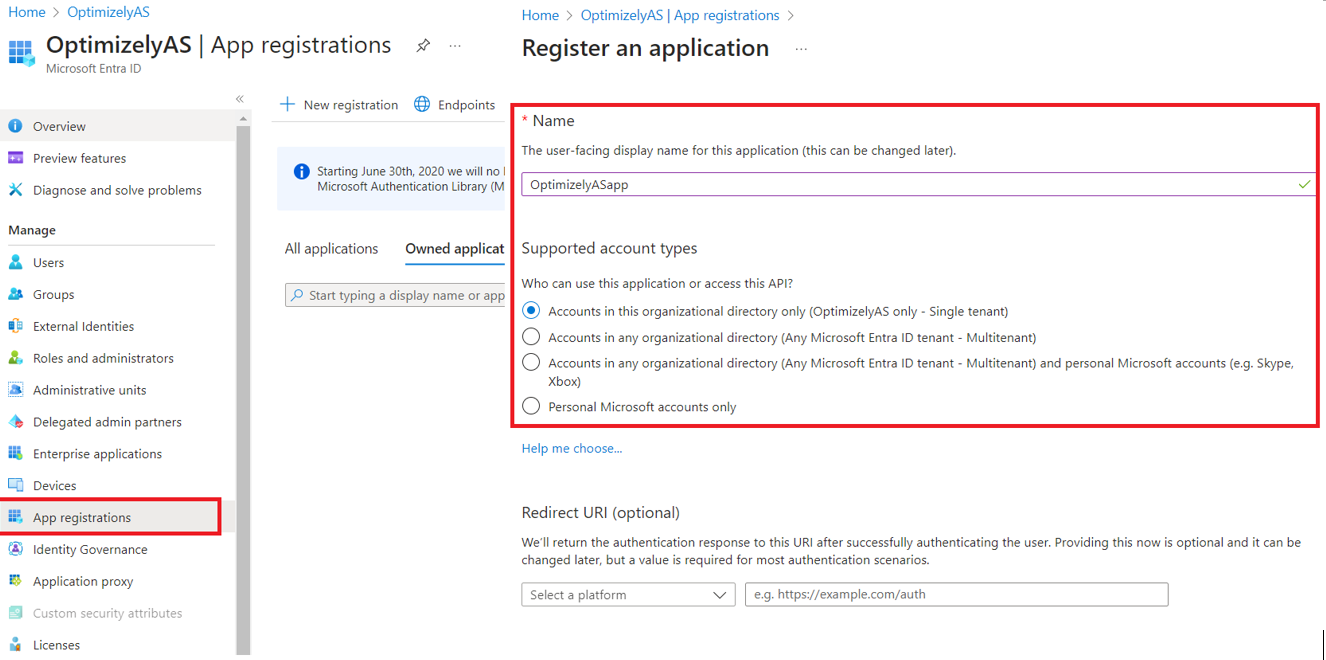Click the Redirect URI input field
Screen dimensions: 1326x660
[x=956, y=594]
